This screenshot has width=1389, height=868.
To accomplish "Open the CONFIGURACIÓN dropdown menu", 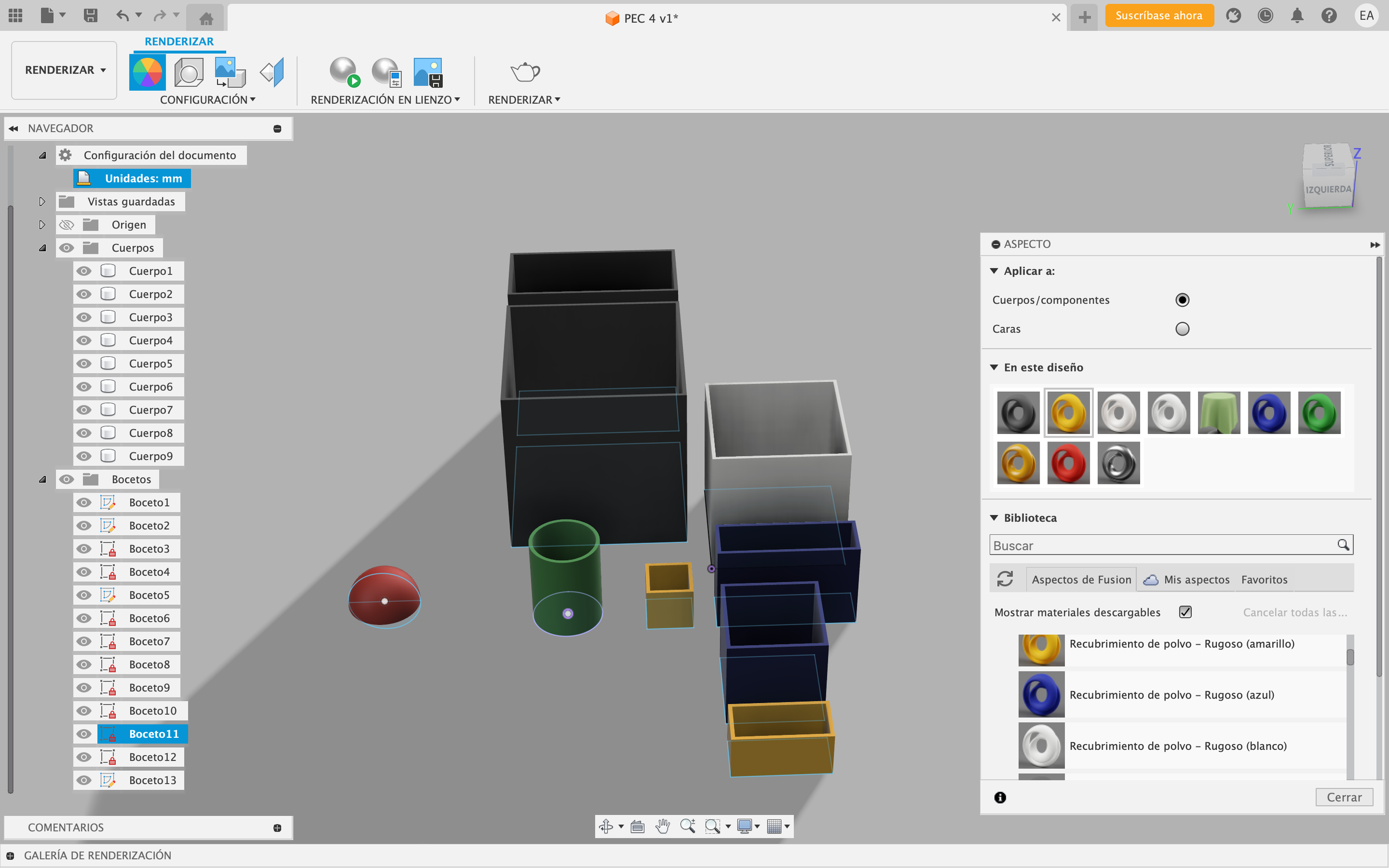I will [207, 100].
